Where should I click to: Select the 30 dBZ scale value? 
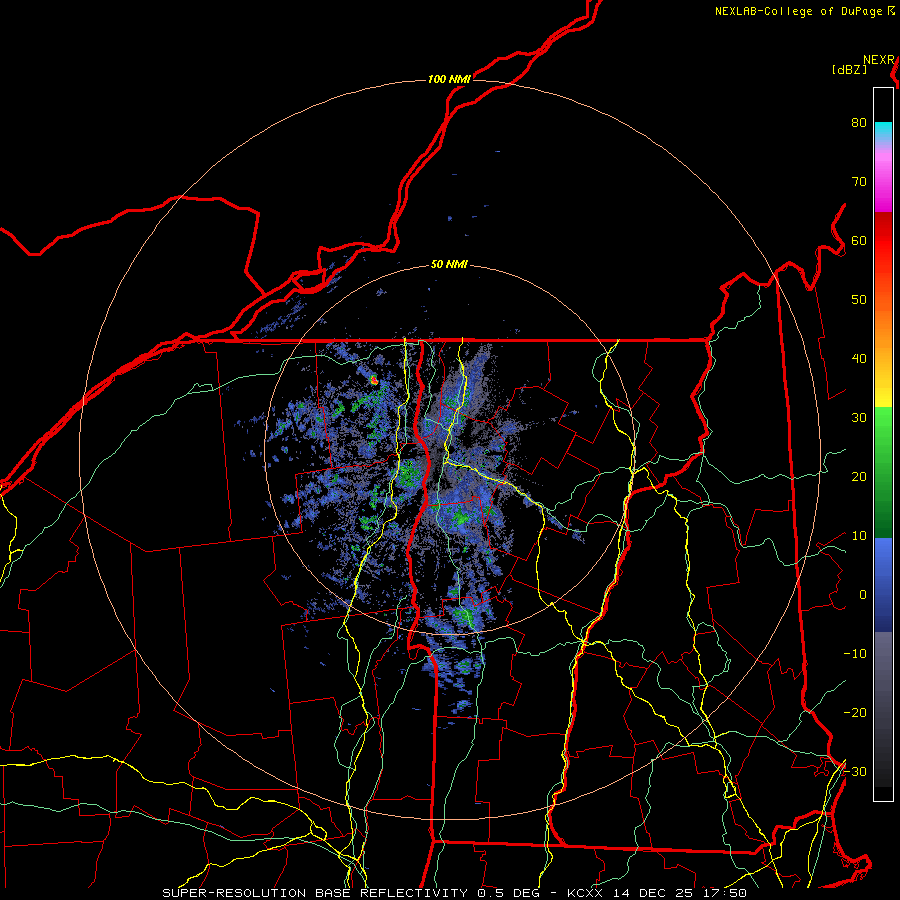click(859, 417)
